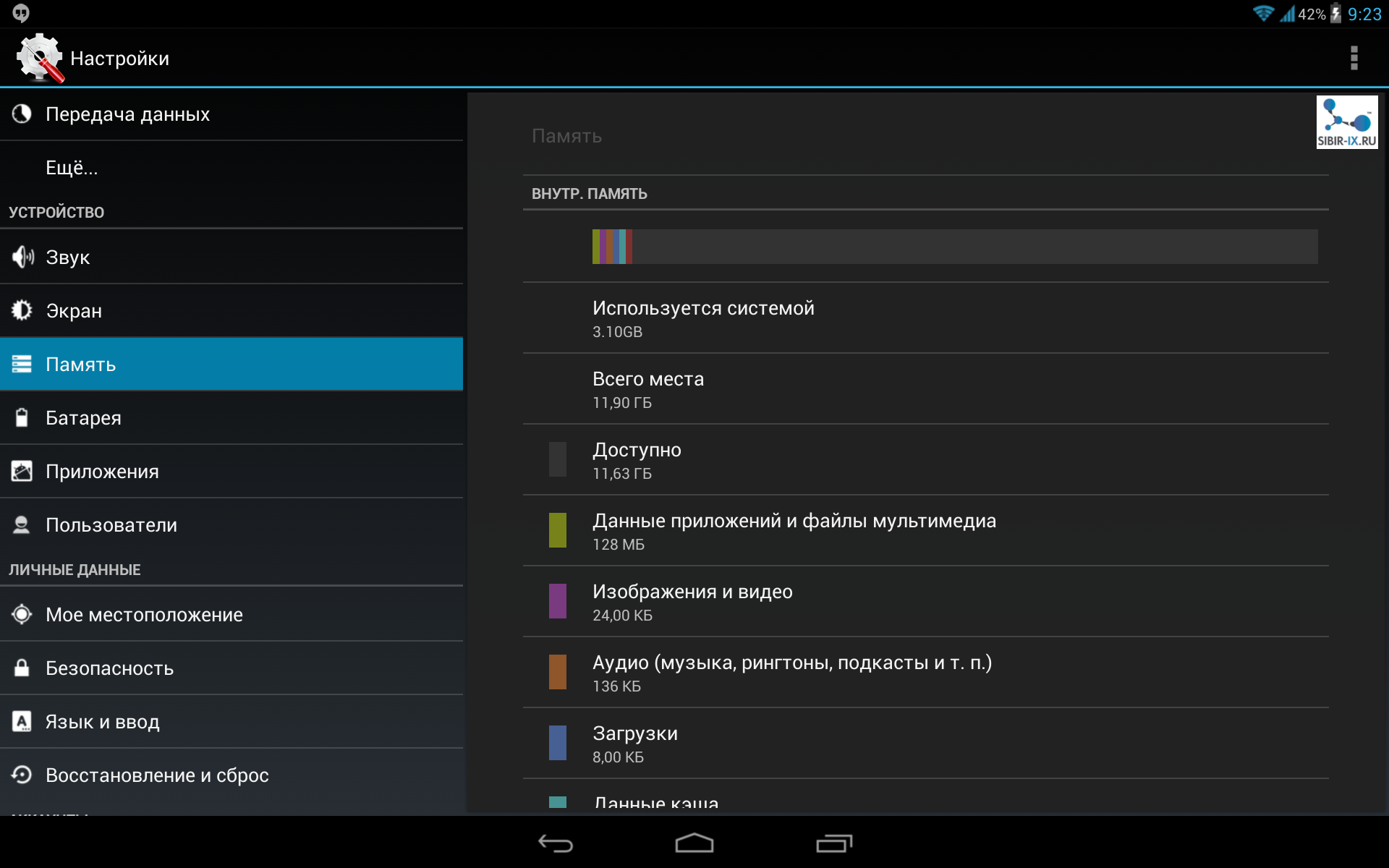Go to Безопасность settings

point(109,668)
